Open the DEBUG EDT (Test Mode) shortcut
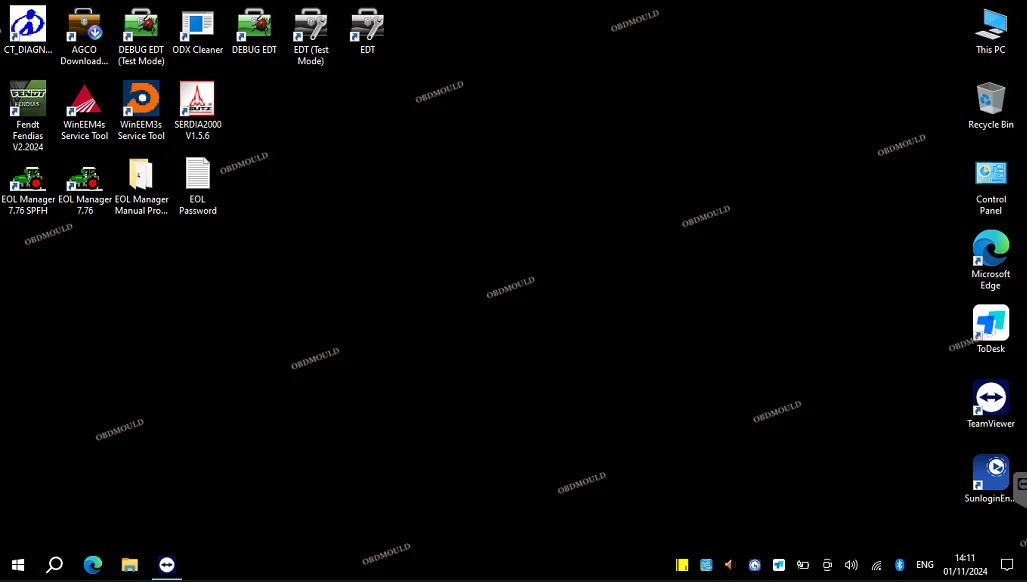The height and width of the screenshot is (582, 1027). (141, 26)
